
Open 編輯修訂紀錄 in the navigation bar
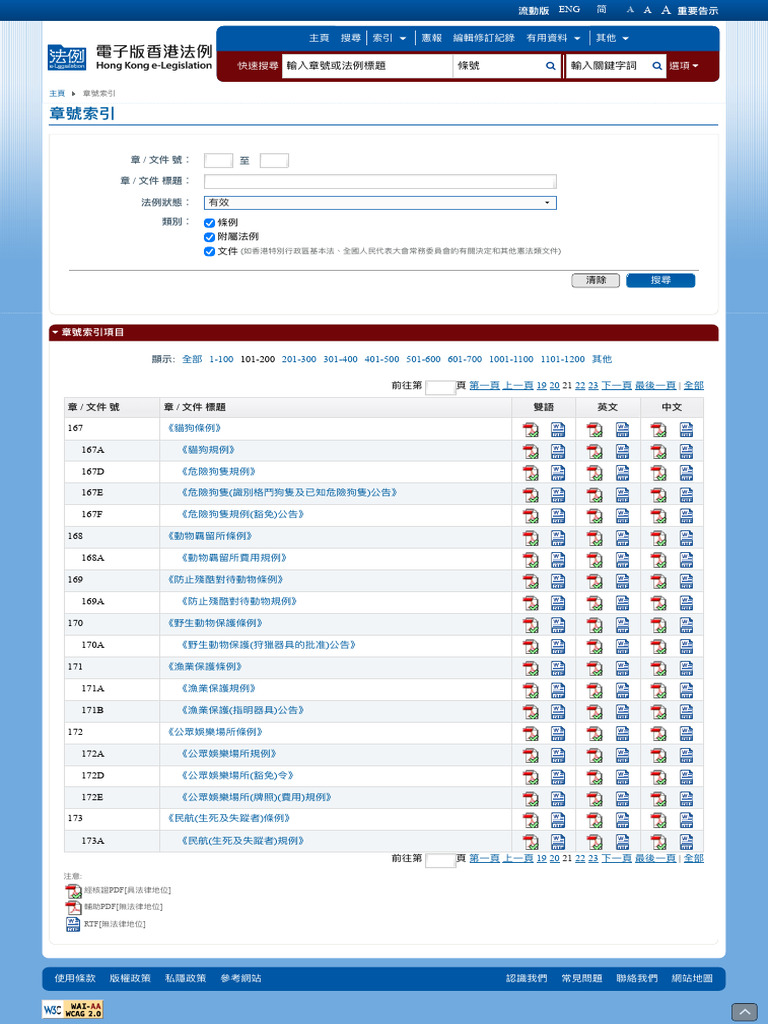484,38
